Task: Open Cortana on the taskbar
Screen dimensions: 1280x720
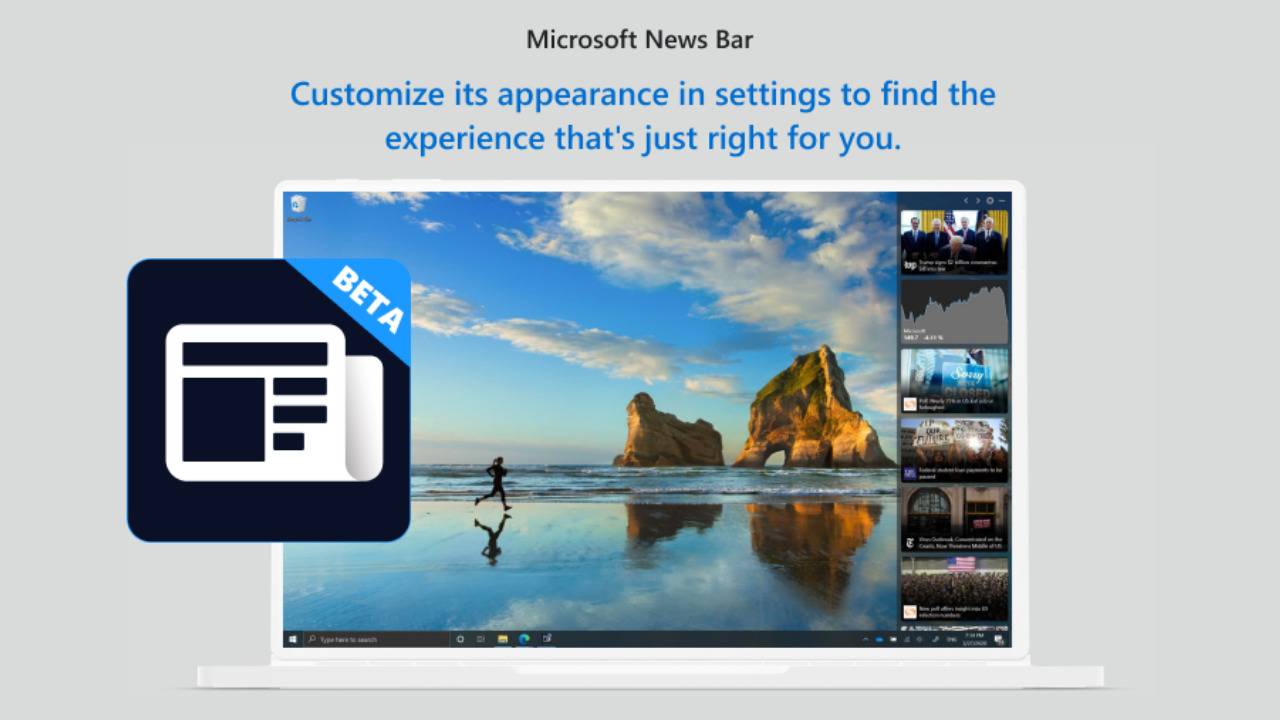Action: point(459,637)
